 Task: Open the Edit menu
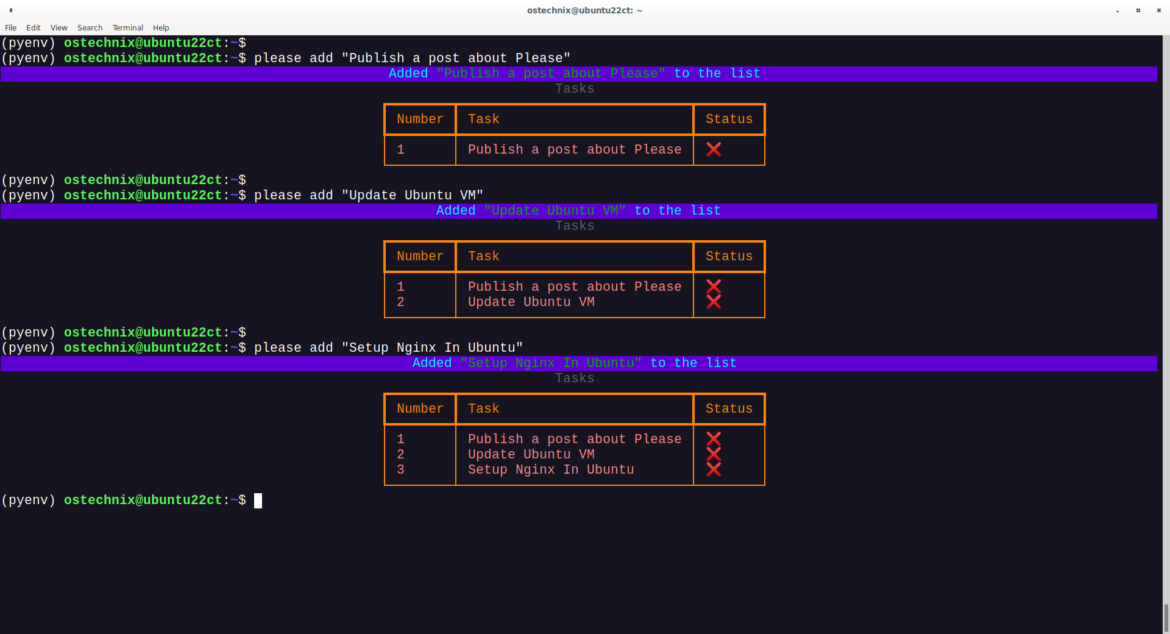pyautogui.click(x=33, y=27)
